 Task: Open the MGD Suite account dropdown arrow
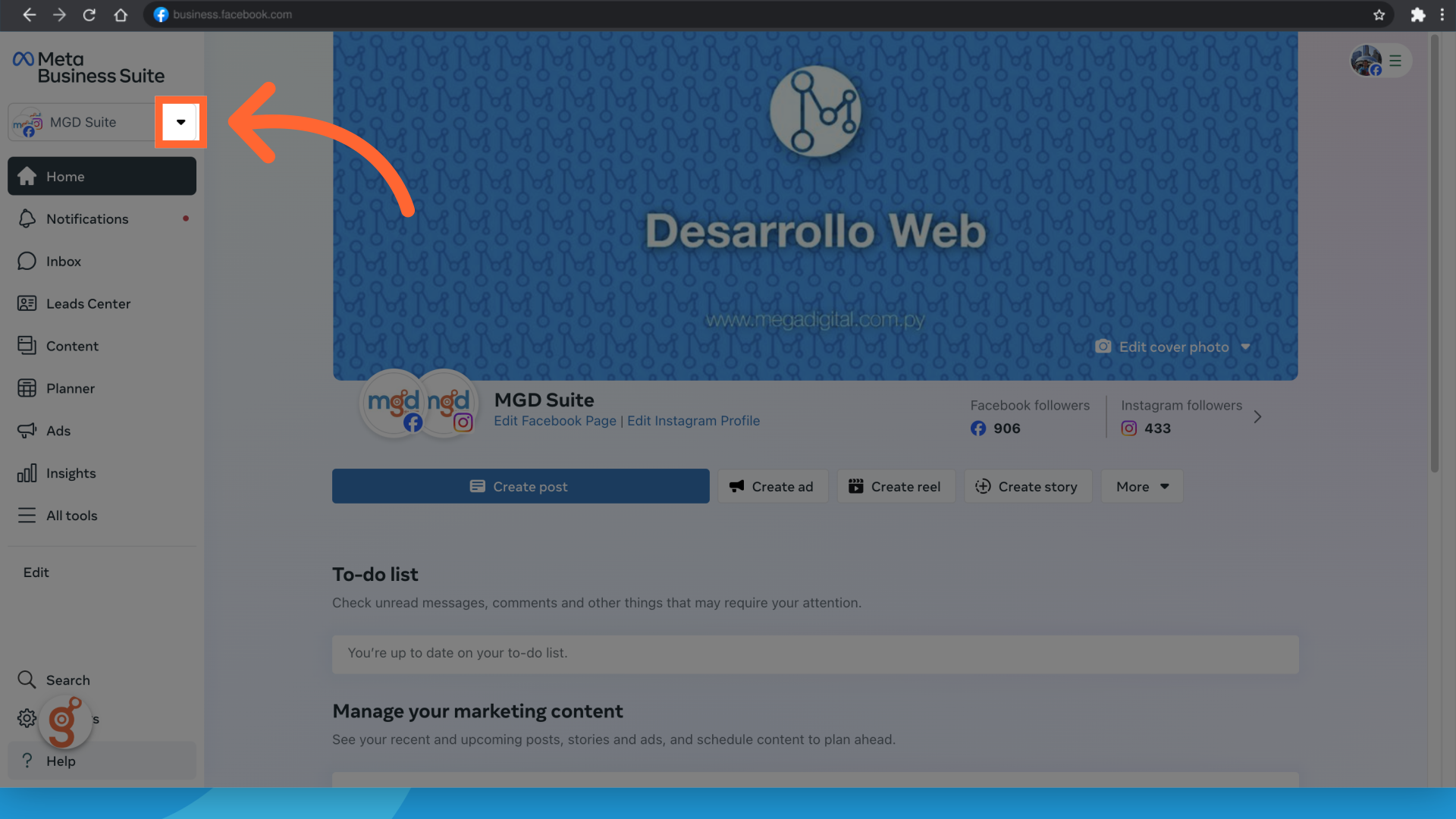coord(180,122)
